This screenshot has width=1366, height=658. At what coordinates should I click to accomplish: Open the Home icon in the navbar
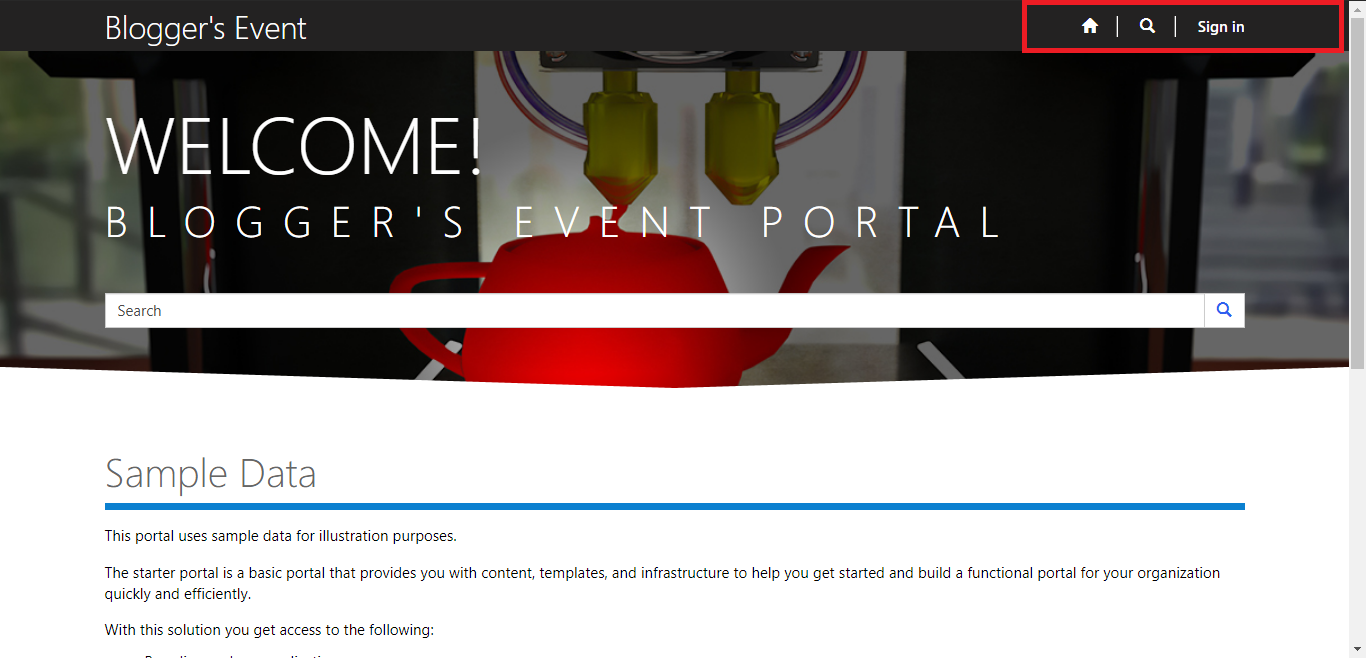click(1090, 26)
